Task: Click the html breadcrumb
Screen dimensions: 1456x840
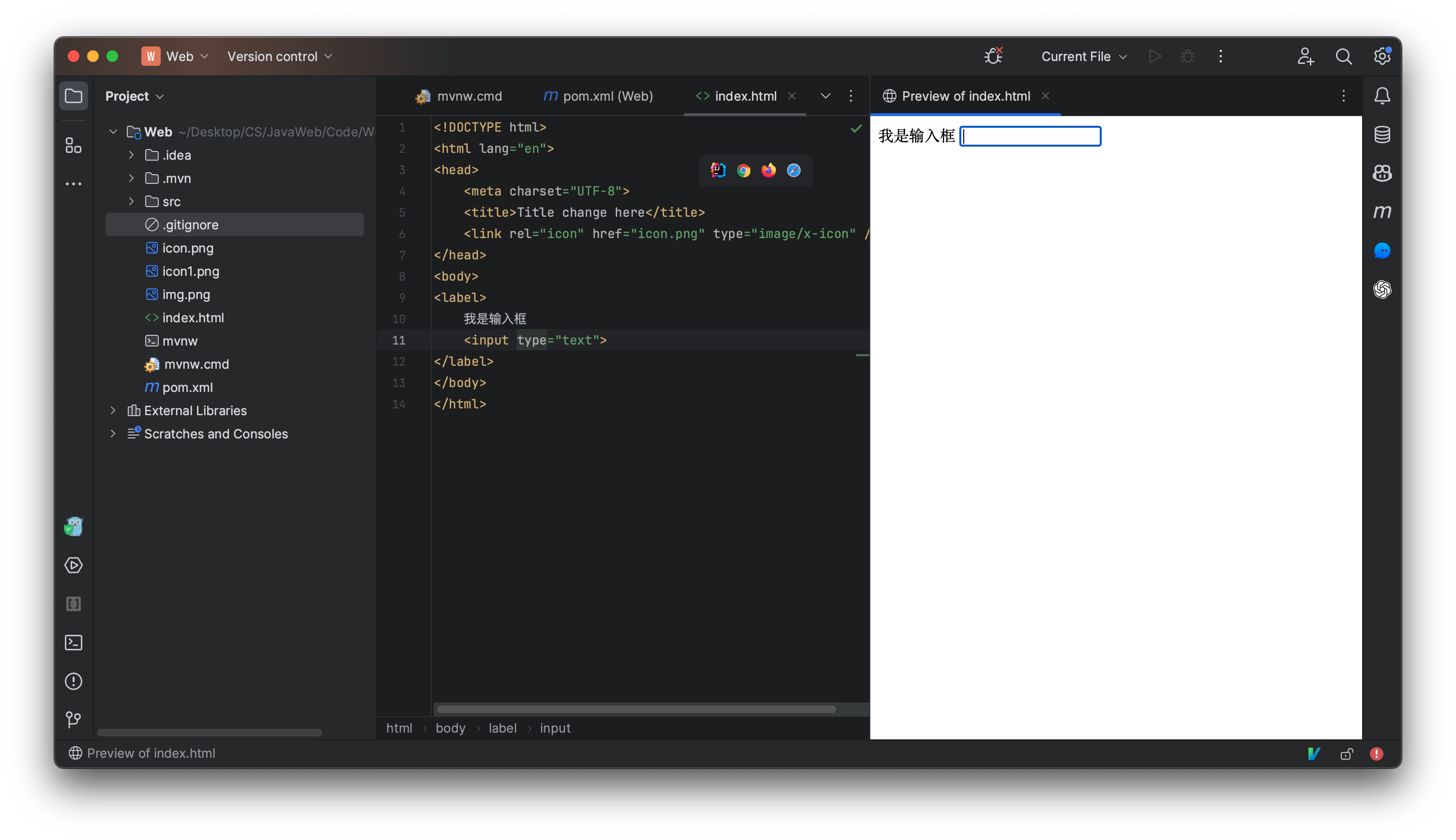Action: point(399,728)
